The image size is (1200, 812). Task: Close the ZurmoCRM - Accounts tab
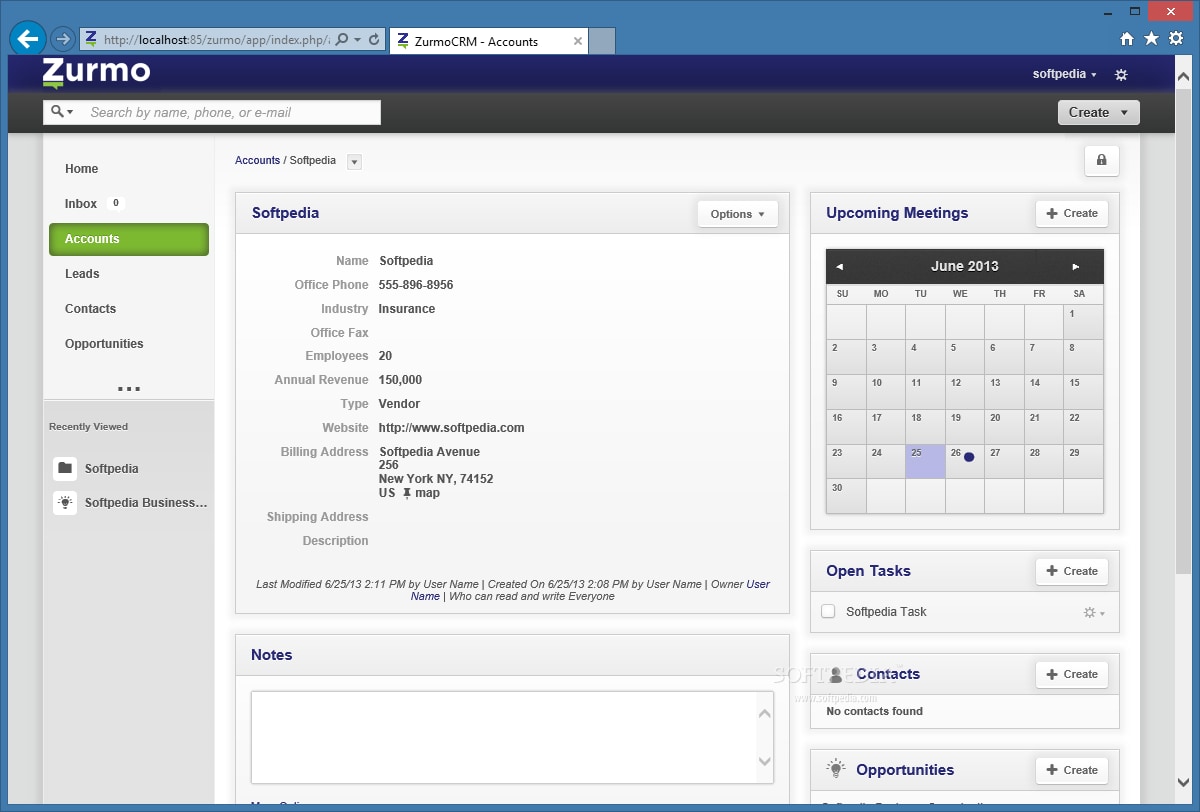click(578, 41)
